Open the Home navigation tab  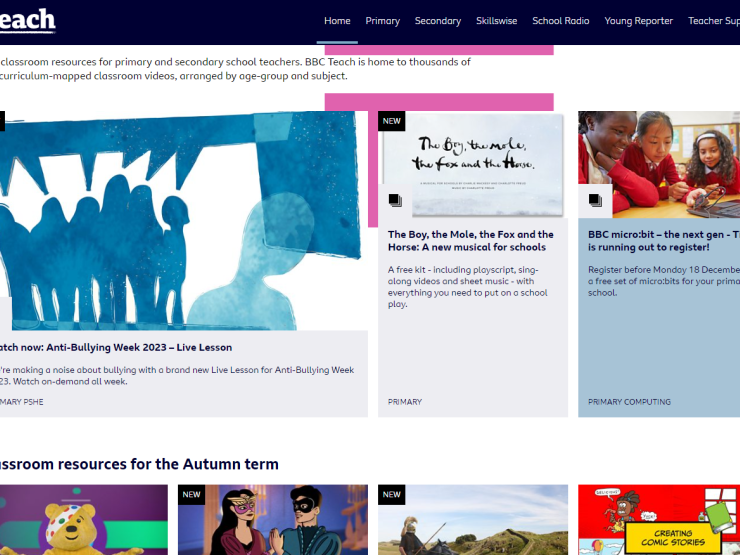[337, 21]
